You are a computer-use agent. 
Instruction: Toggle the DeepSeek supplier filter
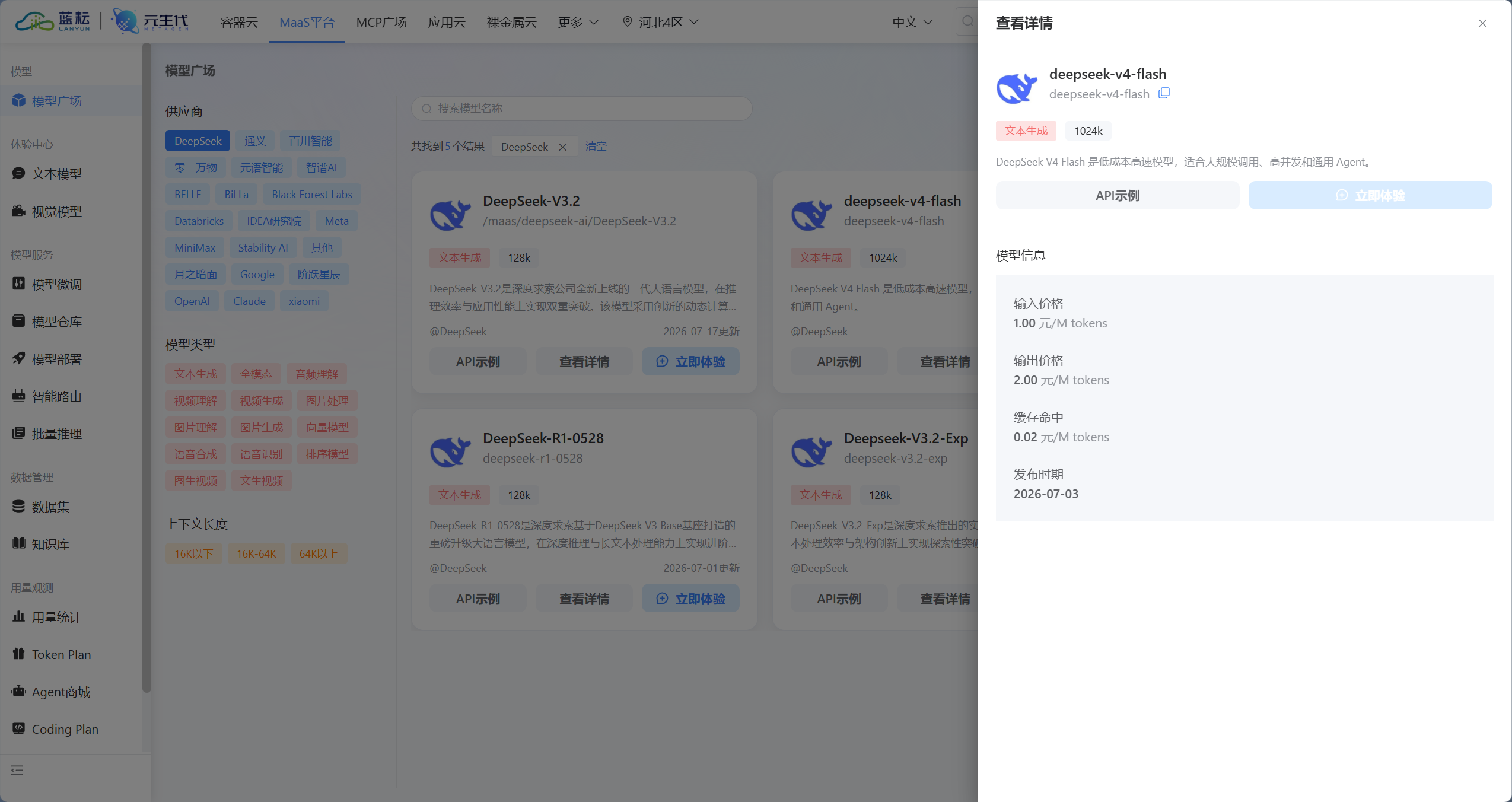198,141
